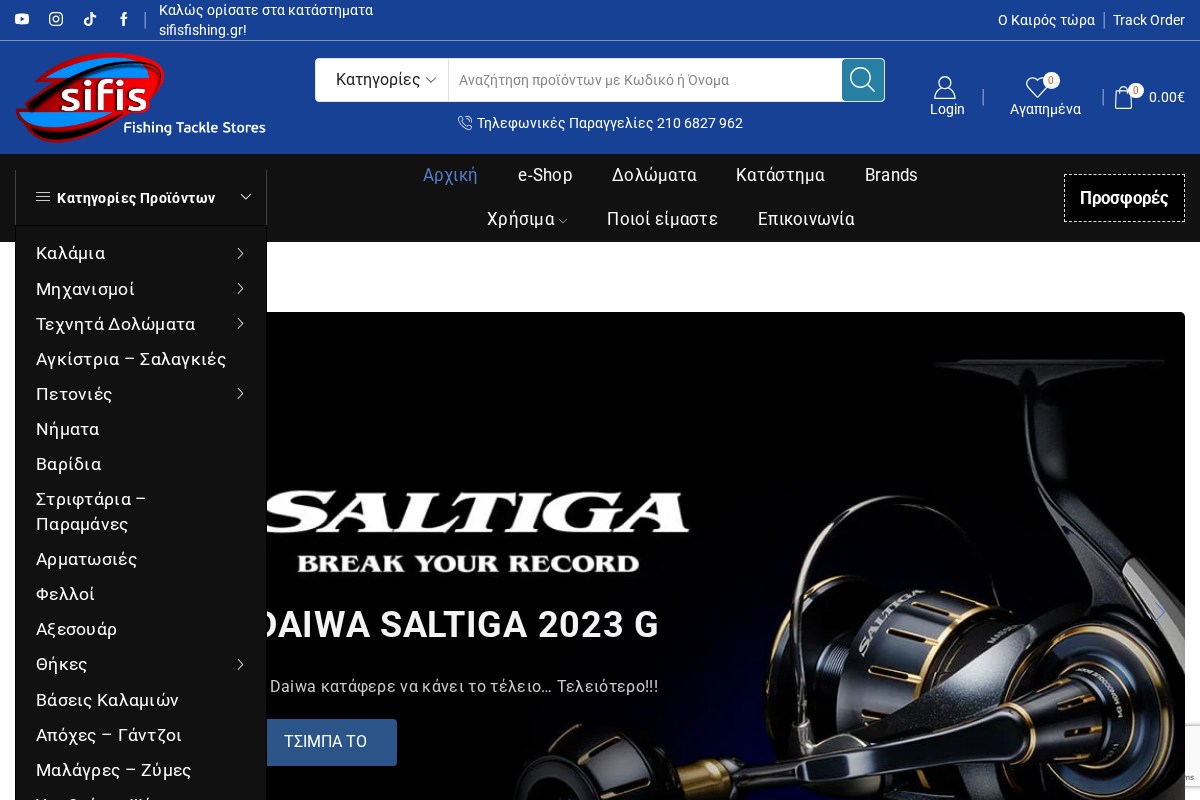Image resolution: width=1200 pixels, height=800 pixels.
Task: Click the Αγαπημένα text link
Action: [x=1045, y=109]
